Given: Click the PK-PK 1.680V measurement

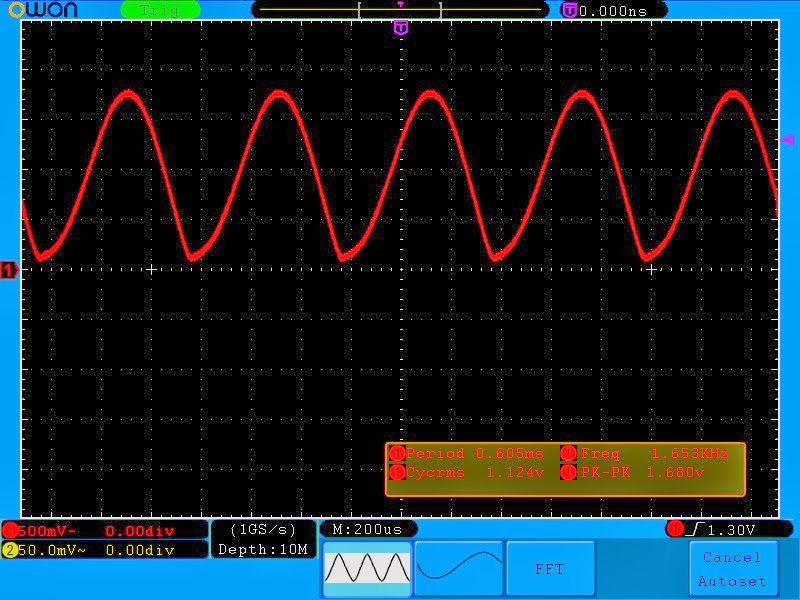Looking at the screenshot, I should pyautogui.click(x=653, y=473).
